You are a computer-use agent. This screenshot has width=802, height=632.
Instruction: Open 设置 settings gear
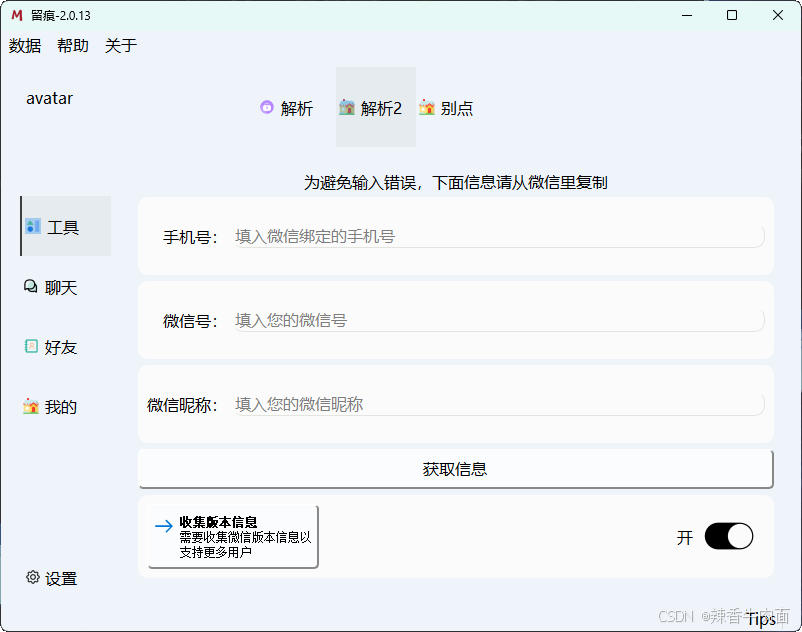pyautogui.click(x=51, y=578)
